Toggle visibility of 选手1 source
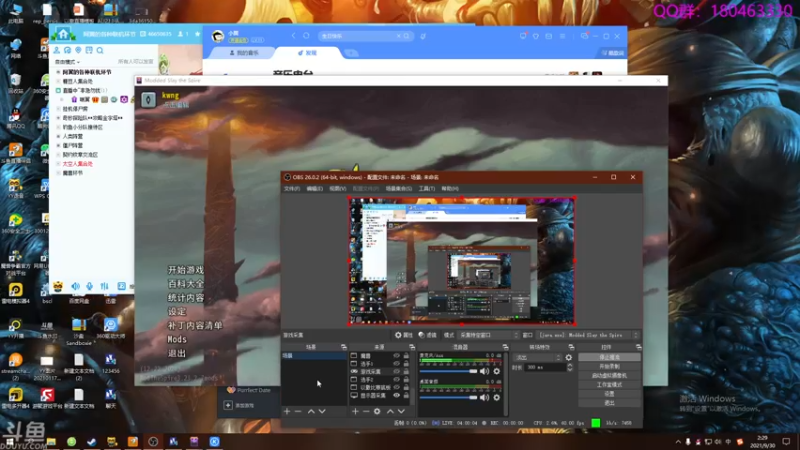Screen dimensions: 800x450 [x=396, y=364]
